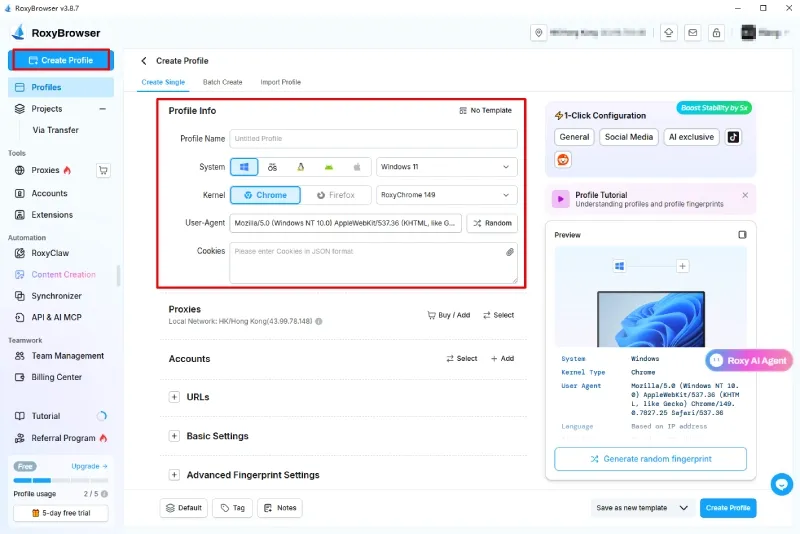Choose the Reddit configuration icon

tap(563, 160)
